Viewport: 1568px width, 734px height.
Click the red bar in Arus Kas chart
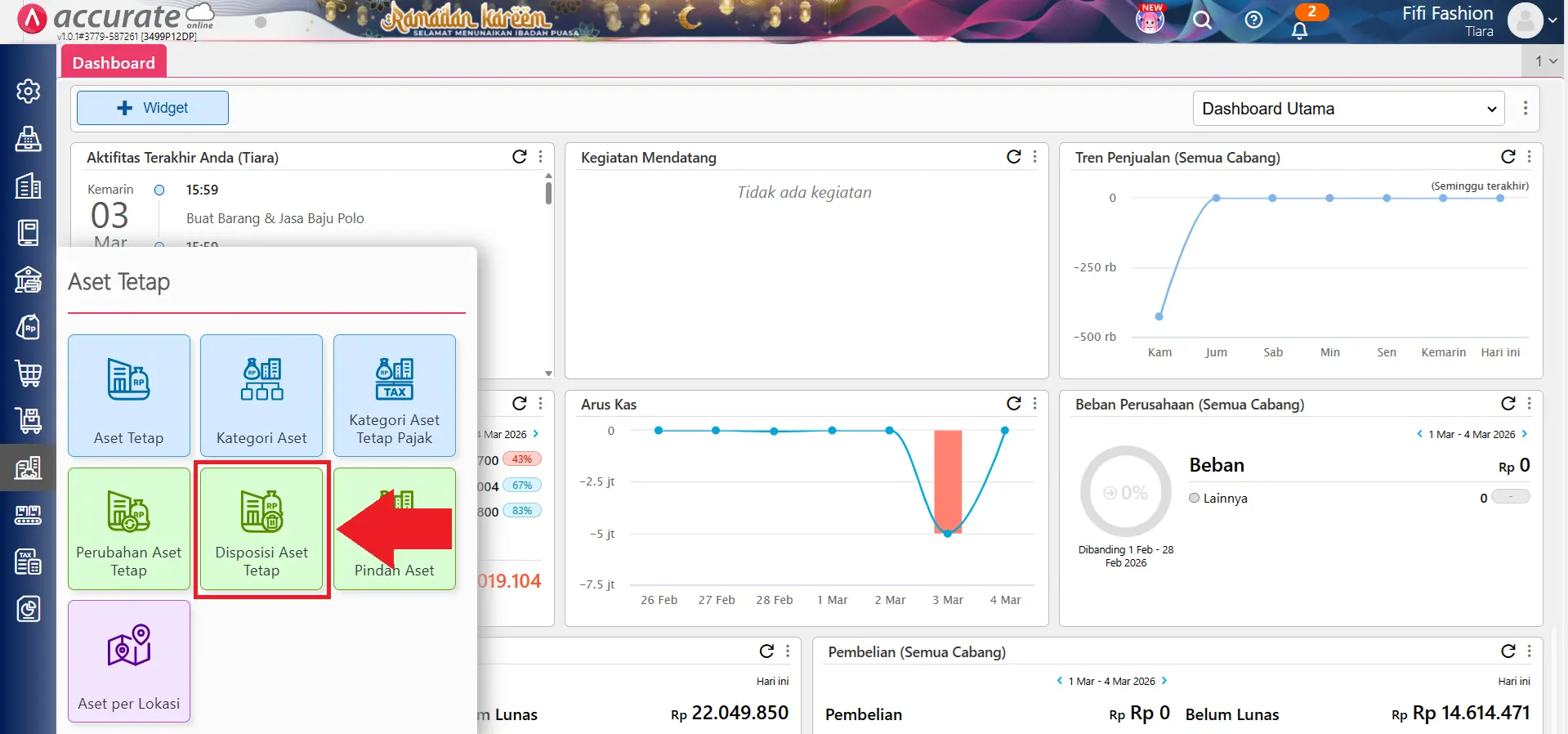pyautogui.click(x=948, y=481)
